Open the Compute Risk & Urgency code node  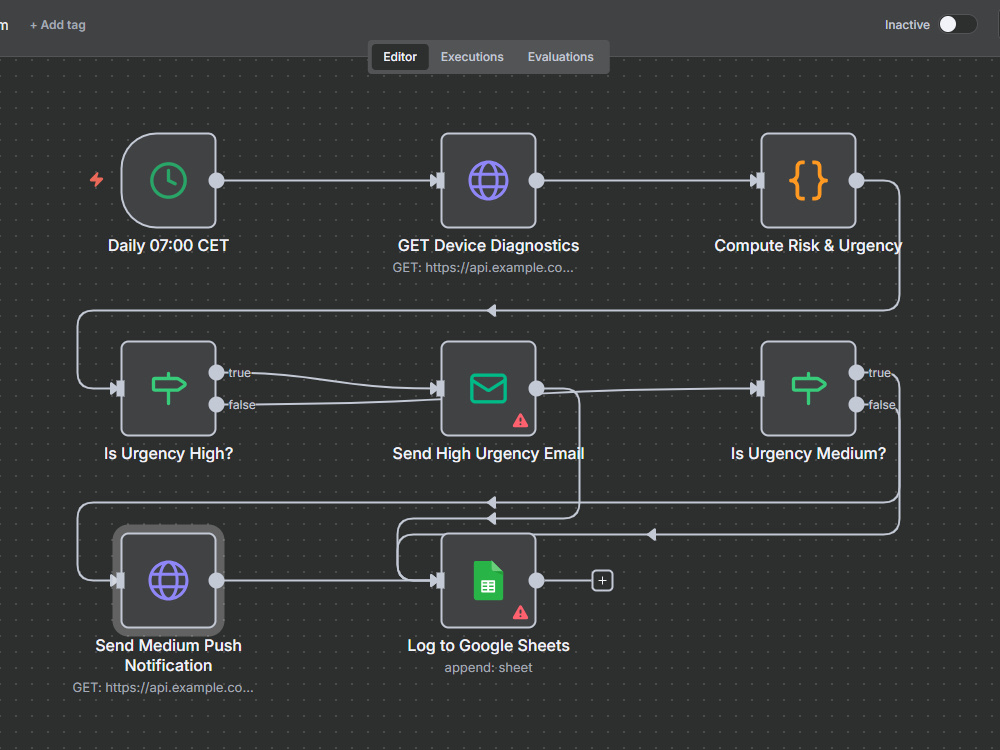(x=808, y=180)
